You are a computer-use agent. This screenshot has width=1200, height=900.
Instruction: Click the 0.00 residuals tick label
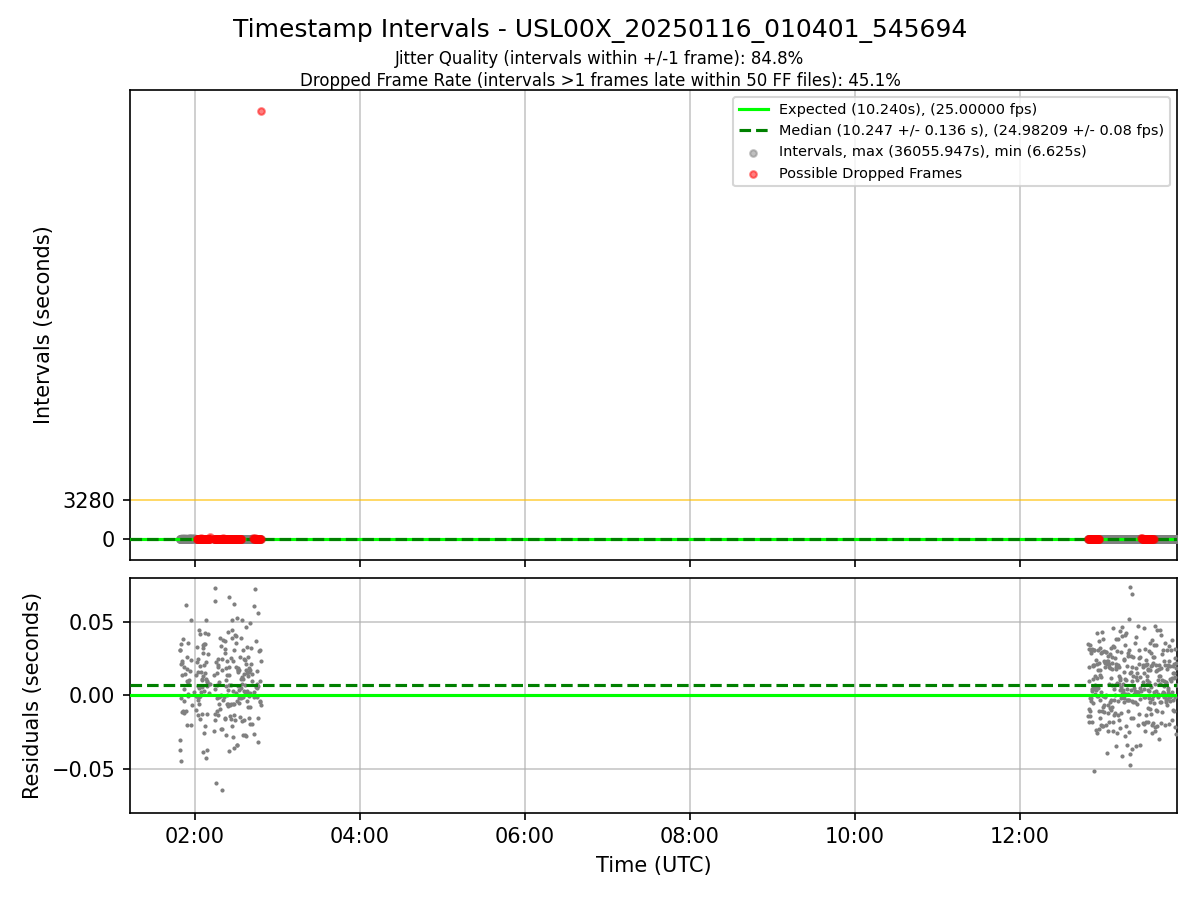pos(92,695)
